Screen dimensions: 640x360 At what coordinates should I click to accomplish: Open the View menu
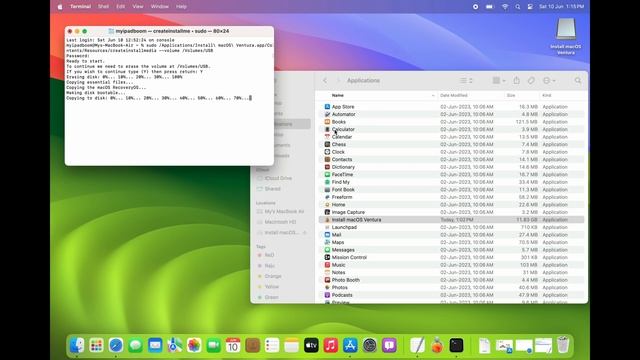click(x=138, y=7)
